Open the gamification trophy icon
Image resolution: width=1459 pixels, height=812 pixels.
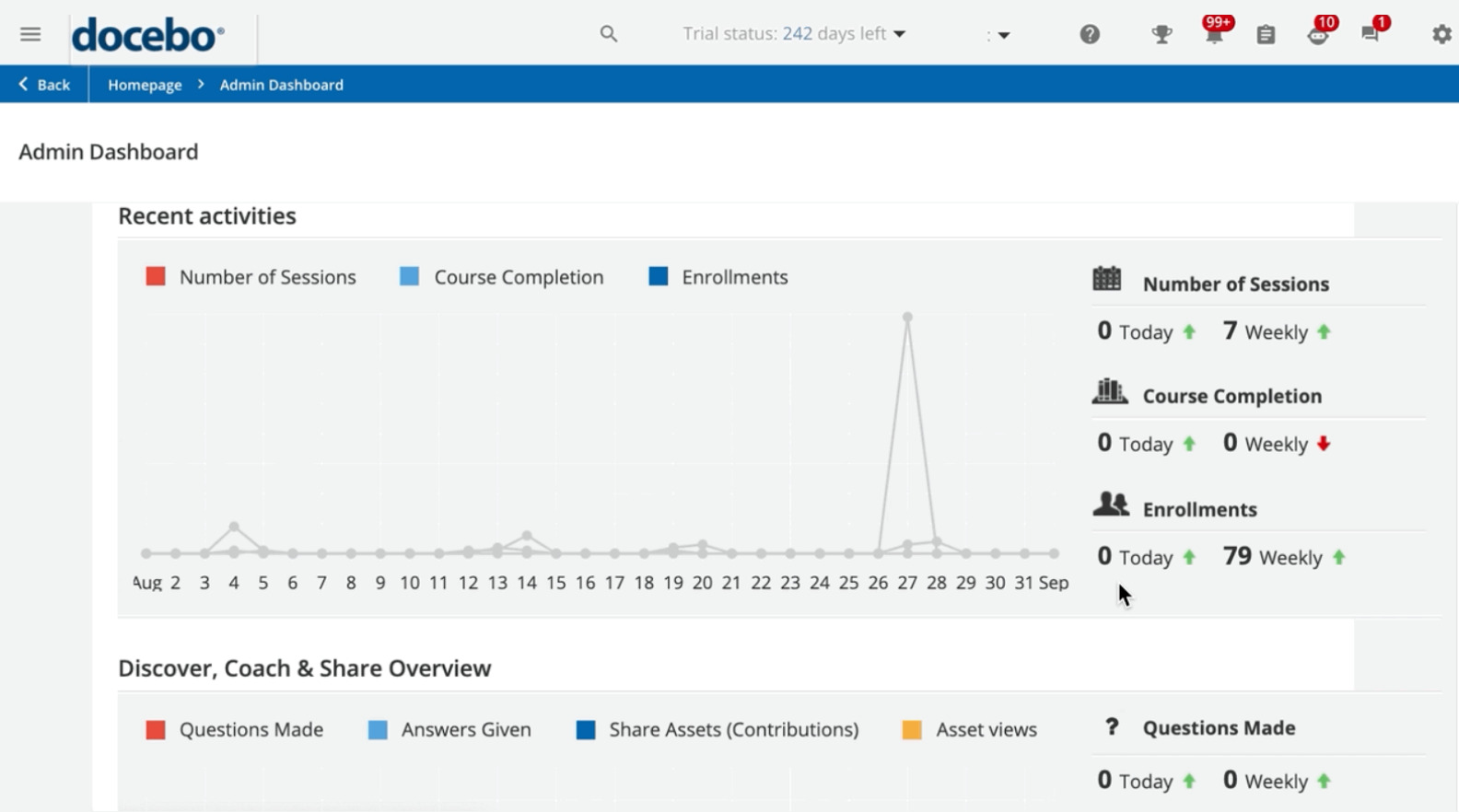1161,34
